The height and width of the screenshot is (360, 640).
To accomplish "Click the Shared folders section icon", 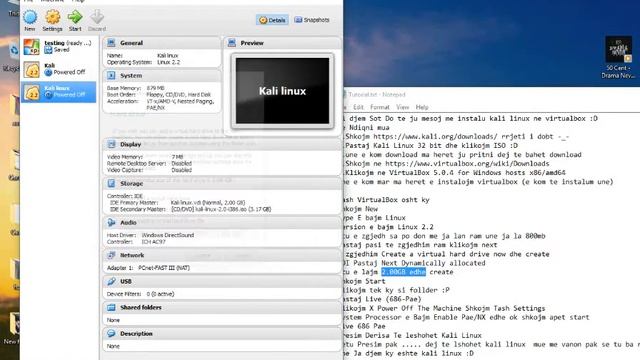I will coord(111,307).
